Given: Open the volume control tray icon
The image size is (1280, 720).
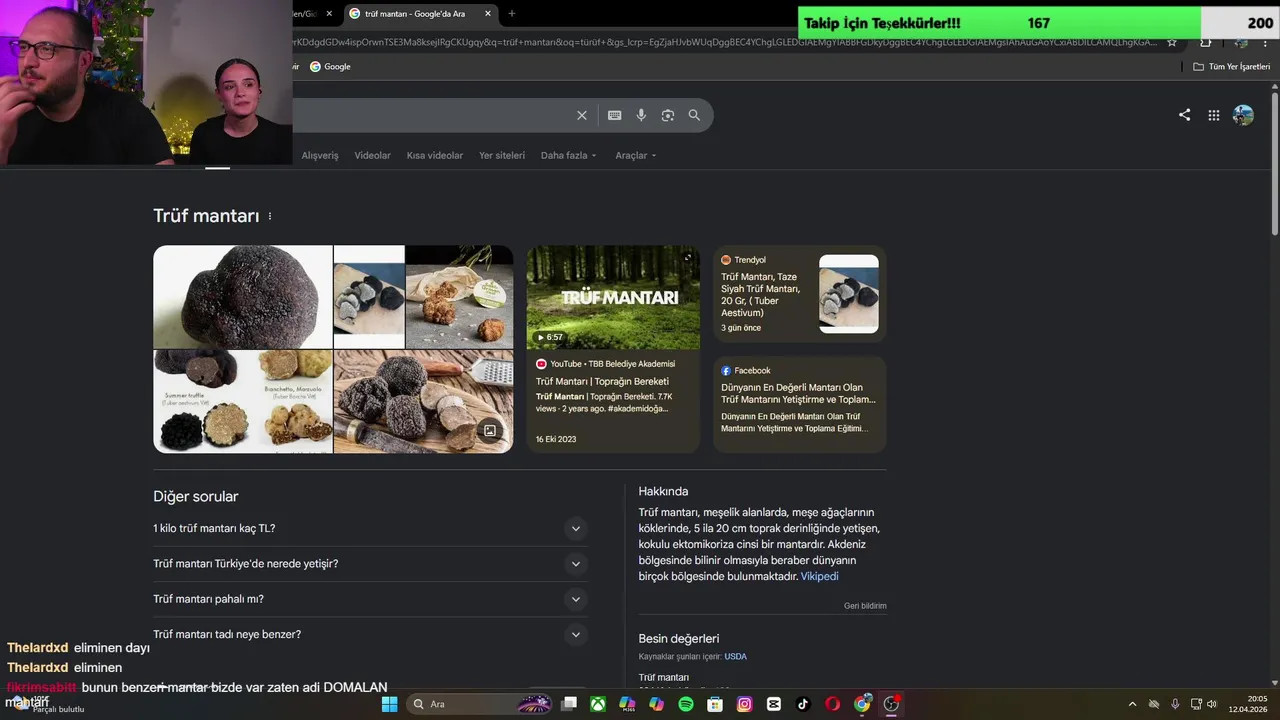Looking at the screenshot, I should point(1212,704).
